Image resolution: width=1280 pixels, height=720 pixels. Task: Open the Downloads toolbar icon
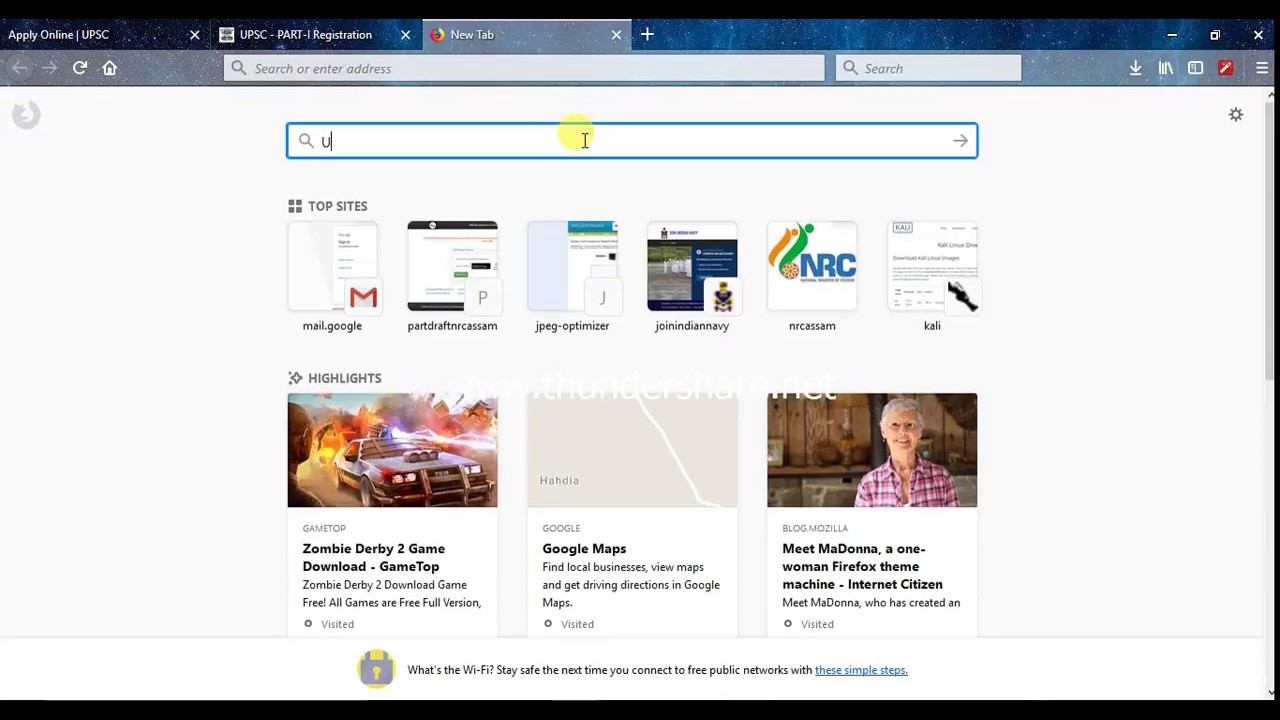click(x=1135, y=68)
